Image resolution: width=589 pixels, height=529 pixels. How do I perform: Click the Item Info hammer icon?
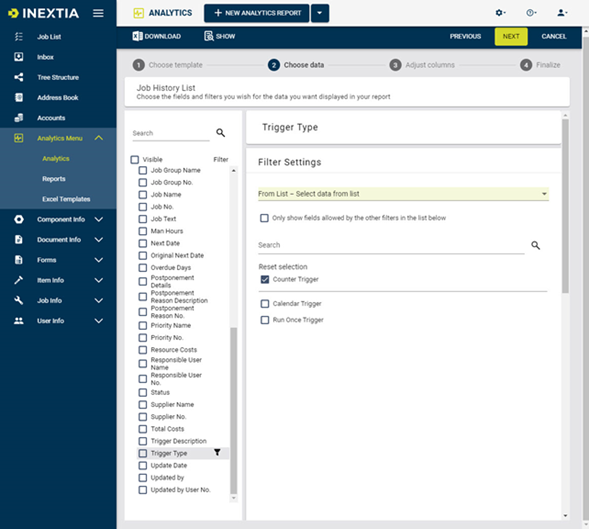pyautogui.click(x=18, y=280)
